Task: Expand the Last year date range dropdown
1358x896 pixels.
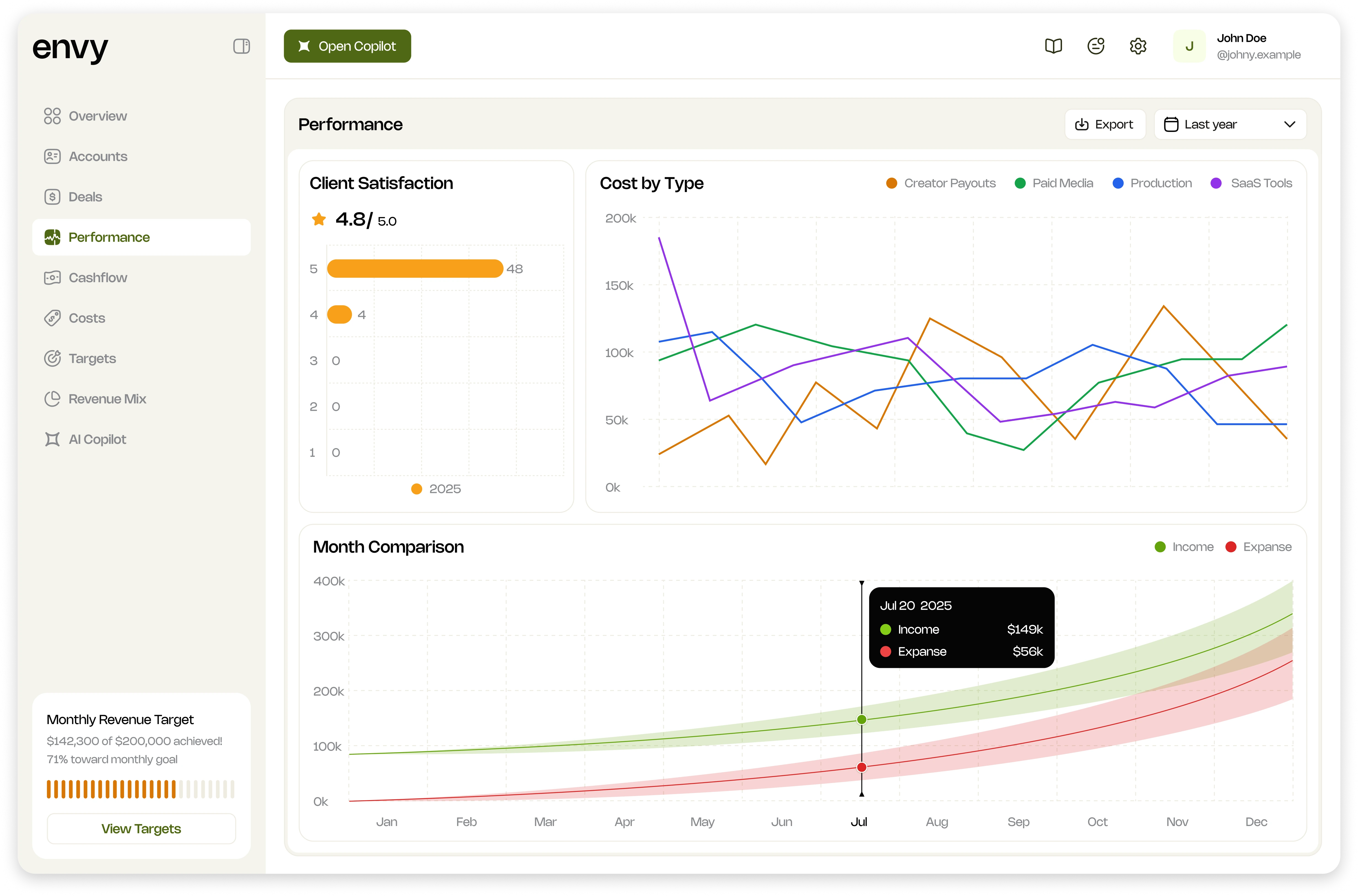Action: [x=1230, y=125]
